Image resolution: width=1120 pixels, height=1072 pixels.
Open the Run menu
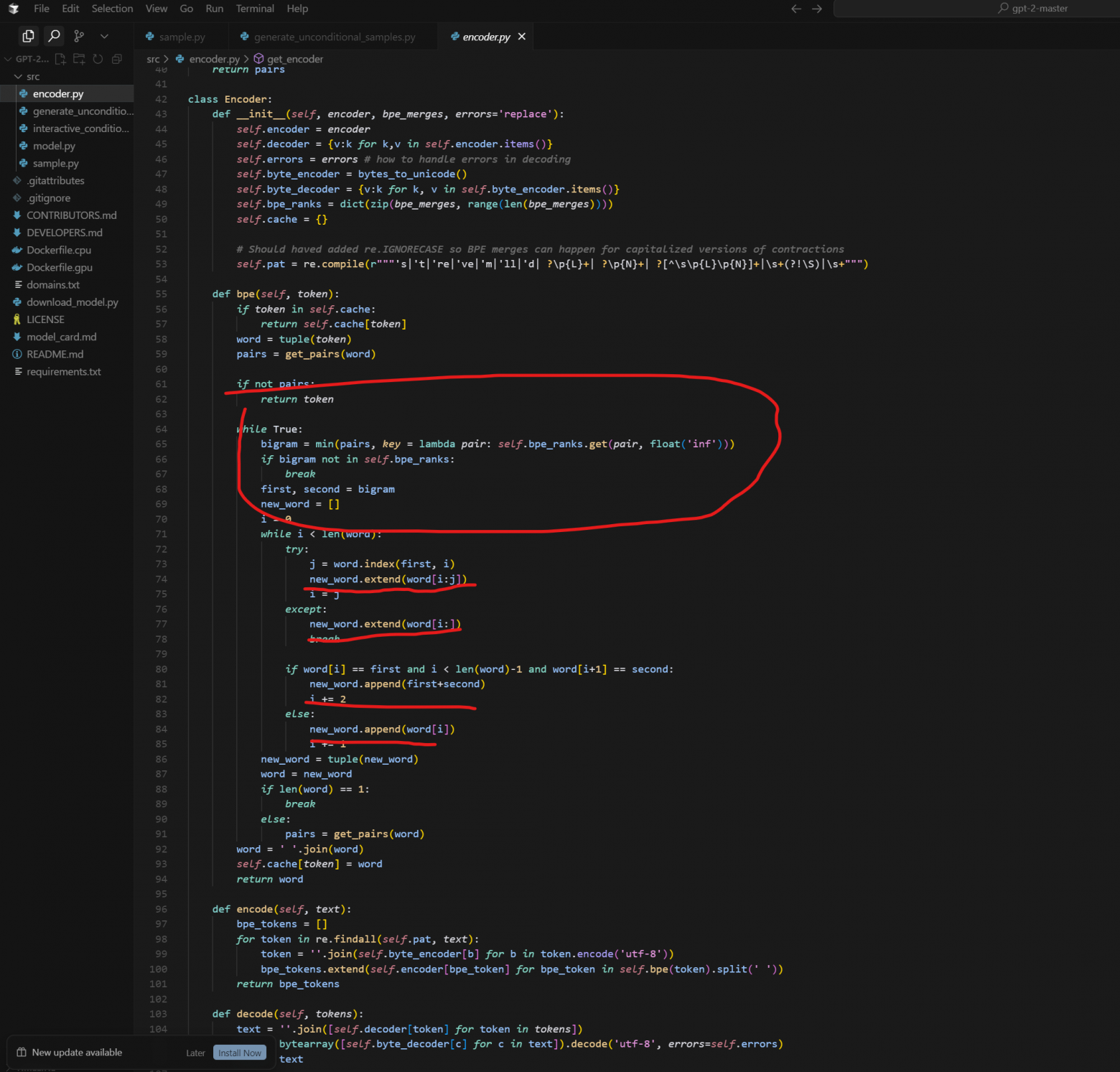point(214,9)
